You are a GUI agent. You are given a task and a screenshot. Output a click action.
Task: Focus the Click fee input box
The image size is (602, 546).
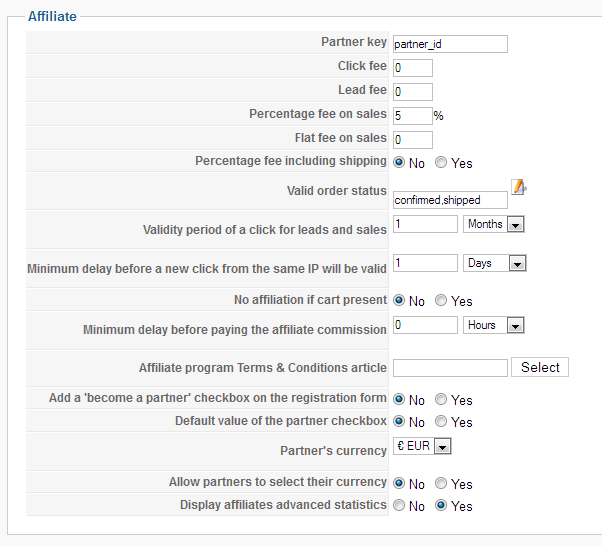pyautogui.click(x=413, y=68)
